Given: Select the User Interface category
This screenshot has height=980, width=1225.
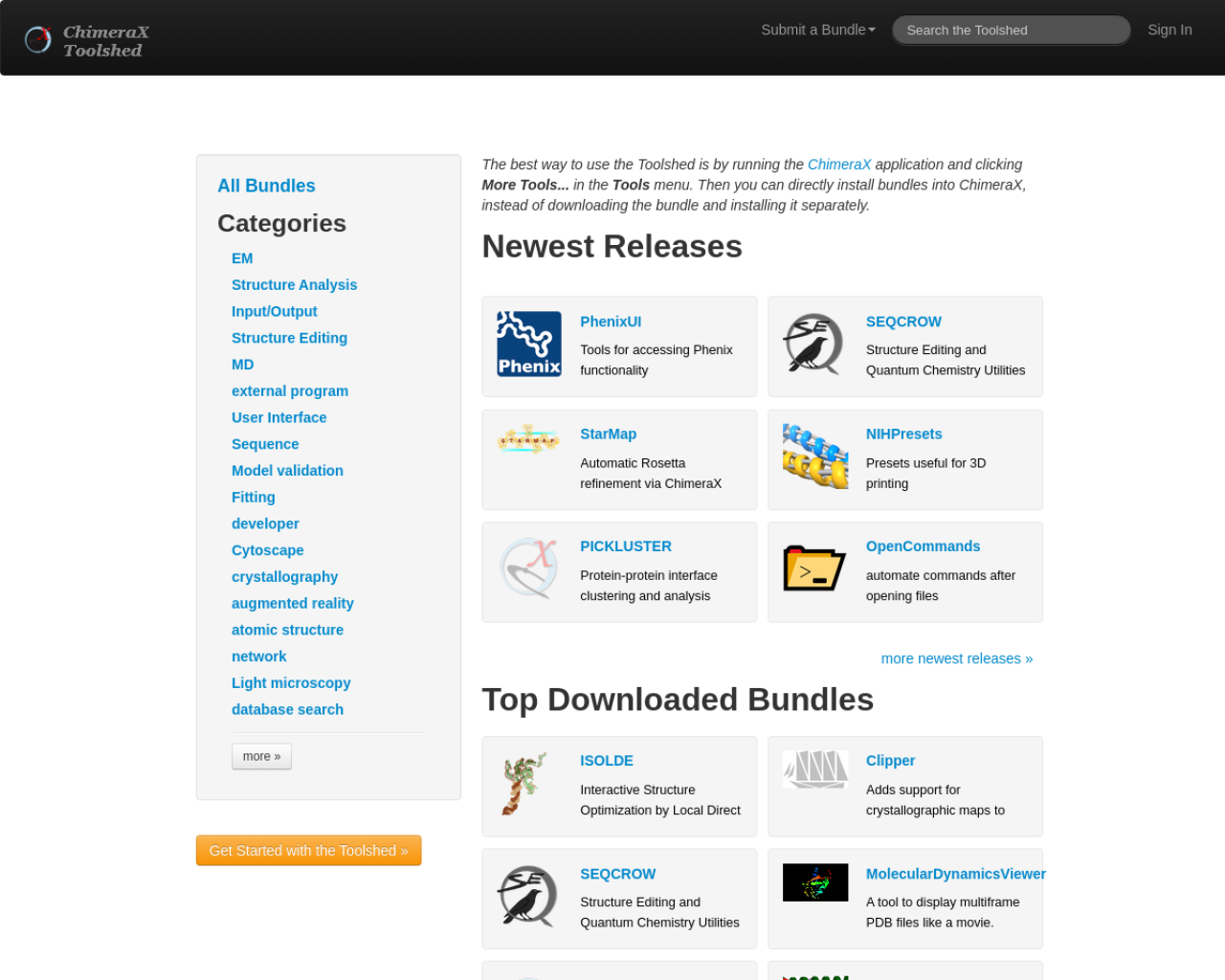Looking at the screenshot, I should click(x=278, y=417).
